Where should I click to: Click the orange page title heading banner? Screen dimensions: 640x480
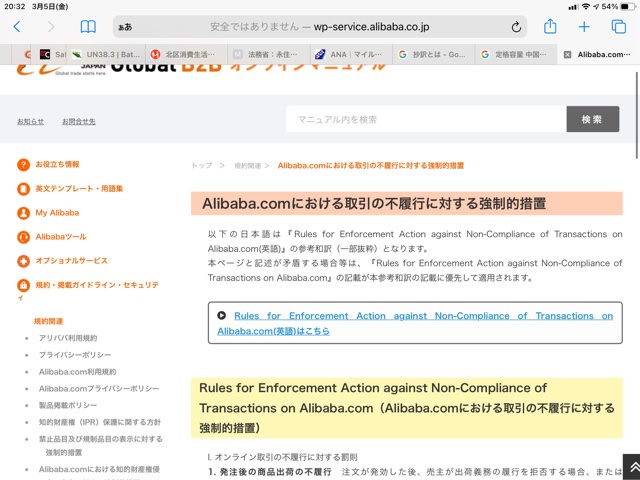(x=407, y=203)
